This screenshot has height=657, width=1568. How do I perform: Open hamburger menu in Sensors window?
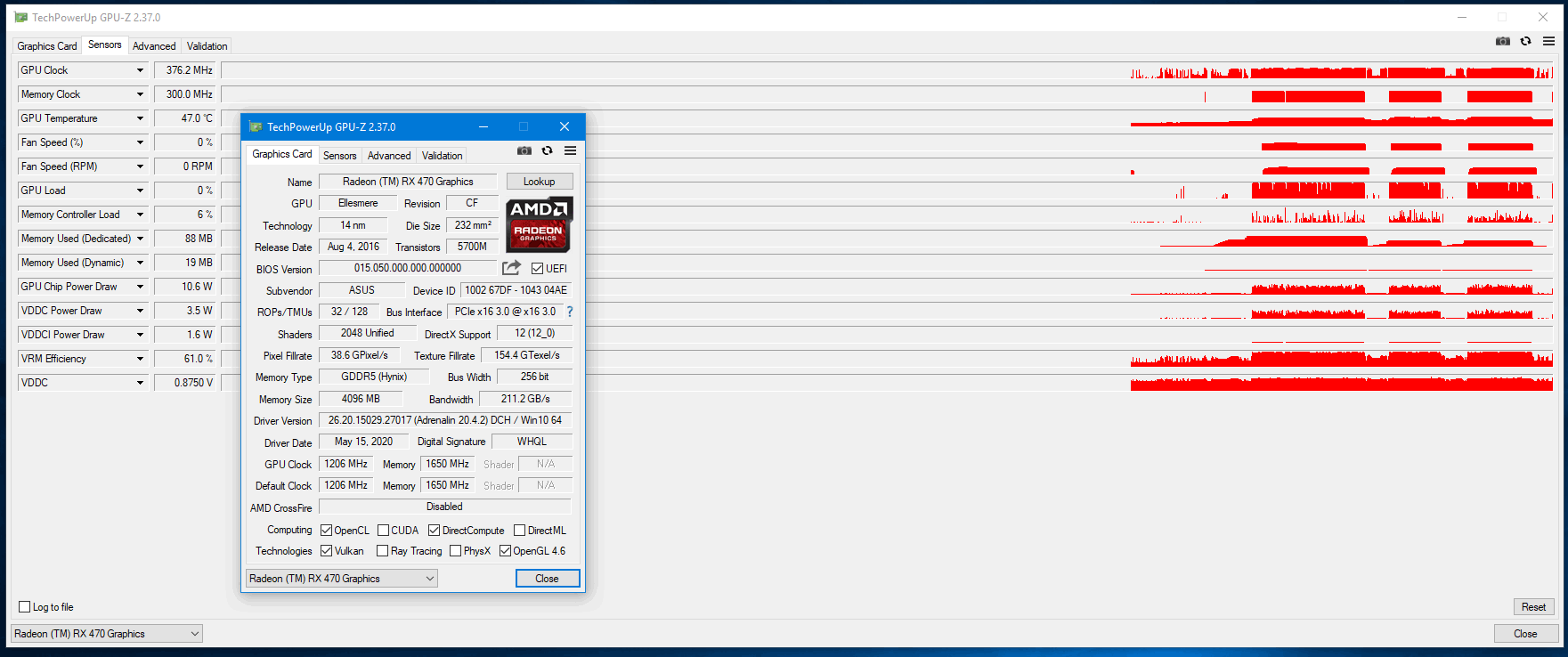click(1548, 41)
